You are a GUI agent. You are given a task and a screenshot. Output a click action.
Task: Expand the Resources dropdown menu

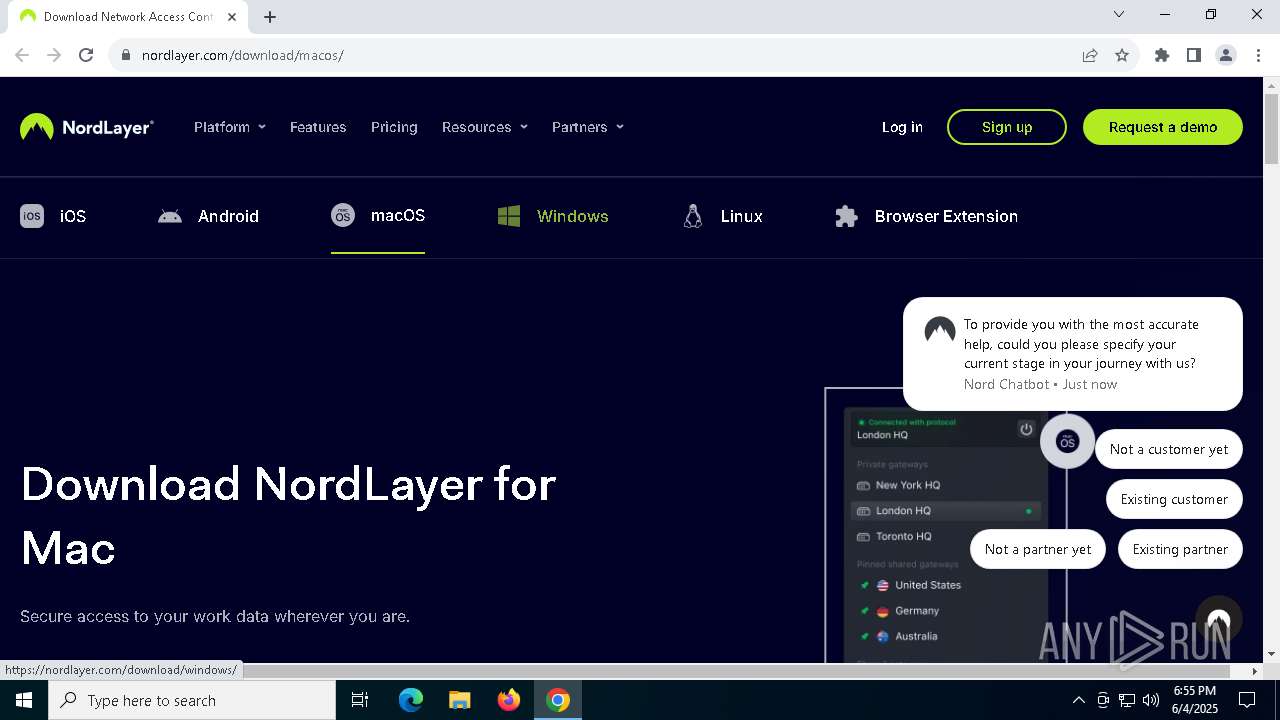point(485,127)
